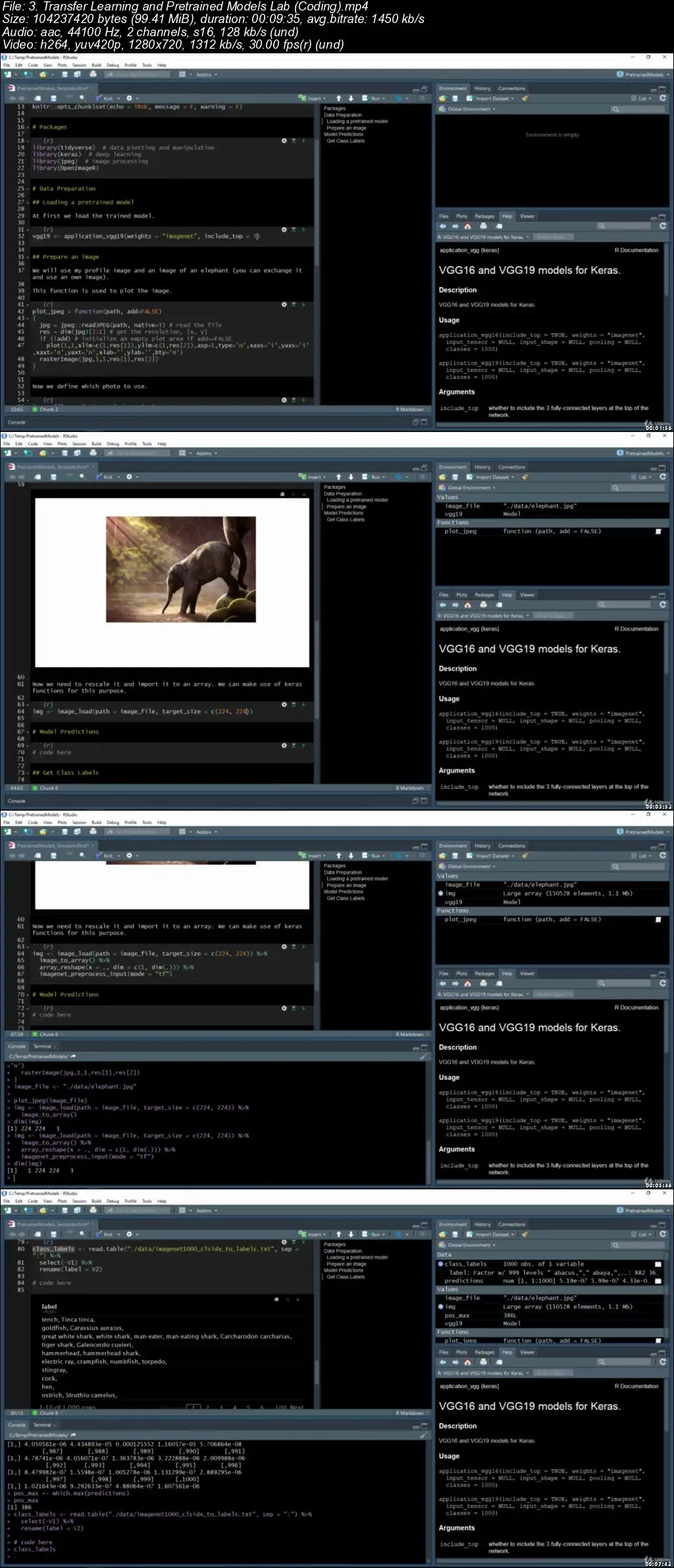The image size is (674, 1568).
Task: Open Viewer tab in 00:07:42 frame
Action: [x=527, y=1352]
